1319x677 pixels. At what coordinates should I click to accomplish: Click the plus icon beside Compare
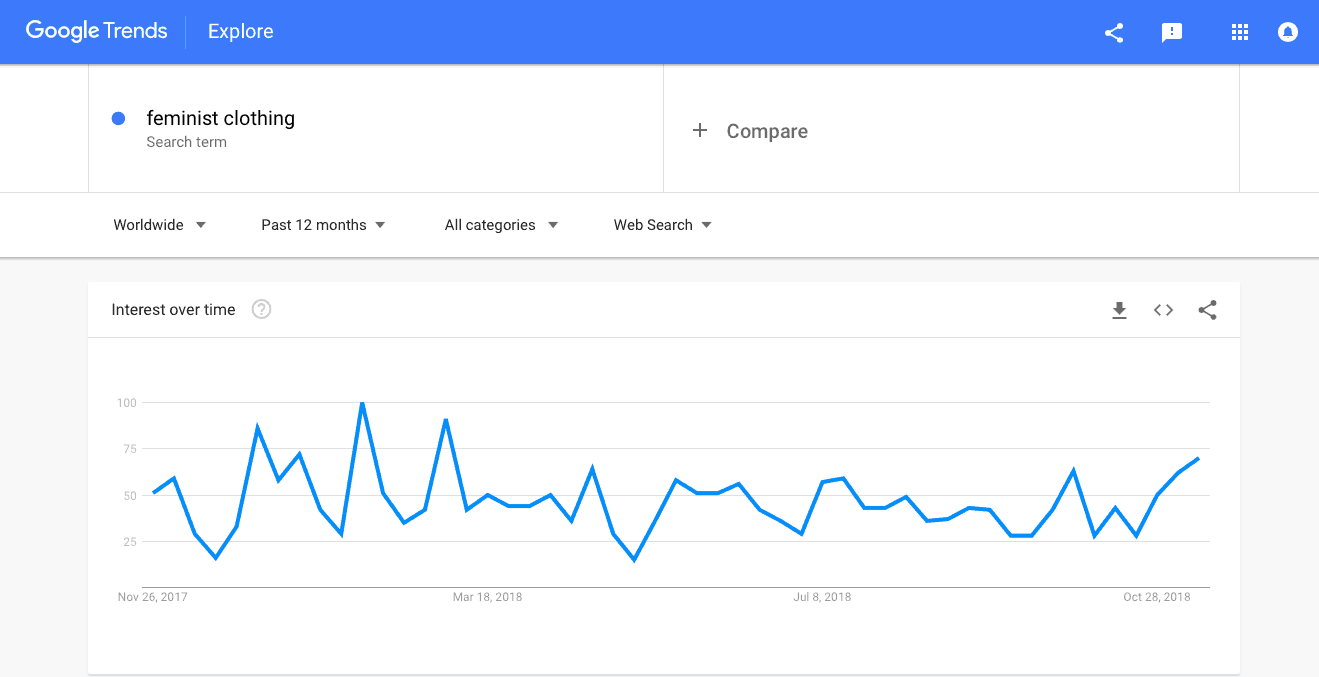[700, 131]
